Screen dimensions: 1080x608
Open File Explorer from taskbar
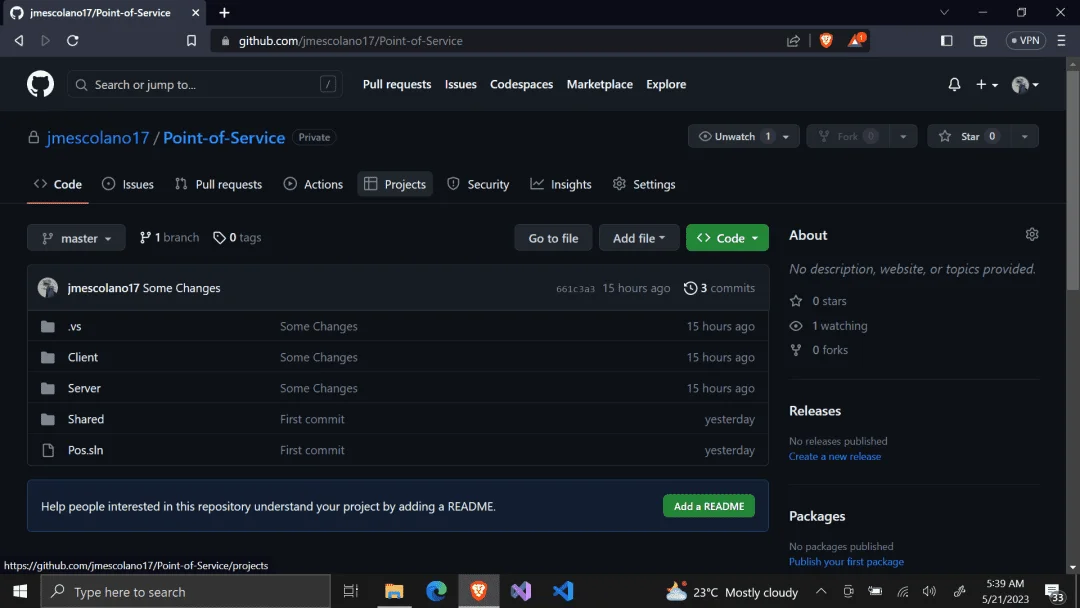coord(394,591)
